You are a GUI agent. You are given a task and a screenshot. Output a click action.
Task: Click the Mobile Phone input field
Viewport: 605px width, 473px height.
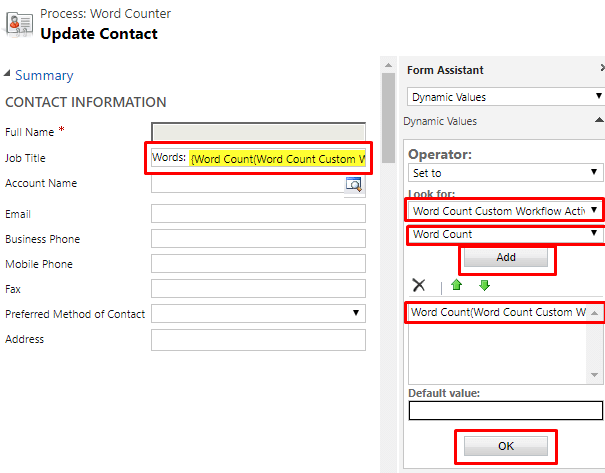258,264
